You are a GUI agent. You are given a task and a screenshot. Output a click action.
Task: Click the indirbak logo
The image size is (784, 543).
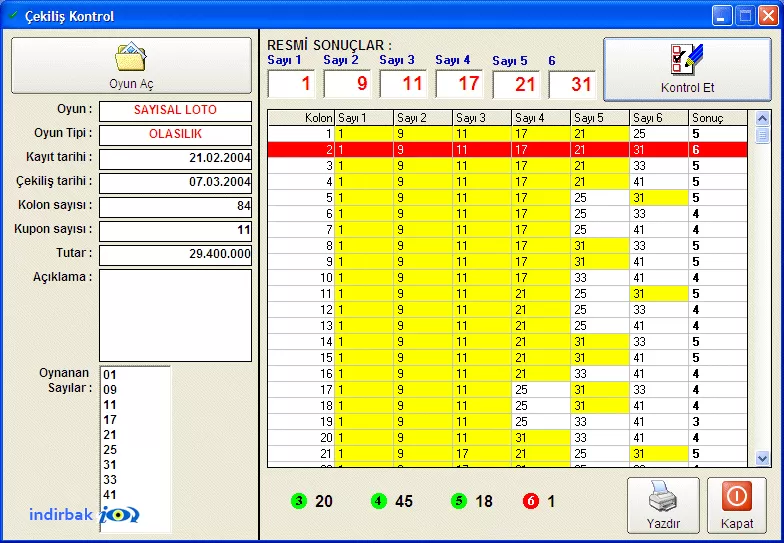[x=84, y=514]
